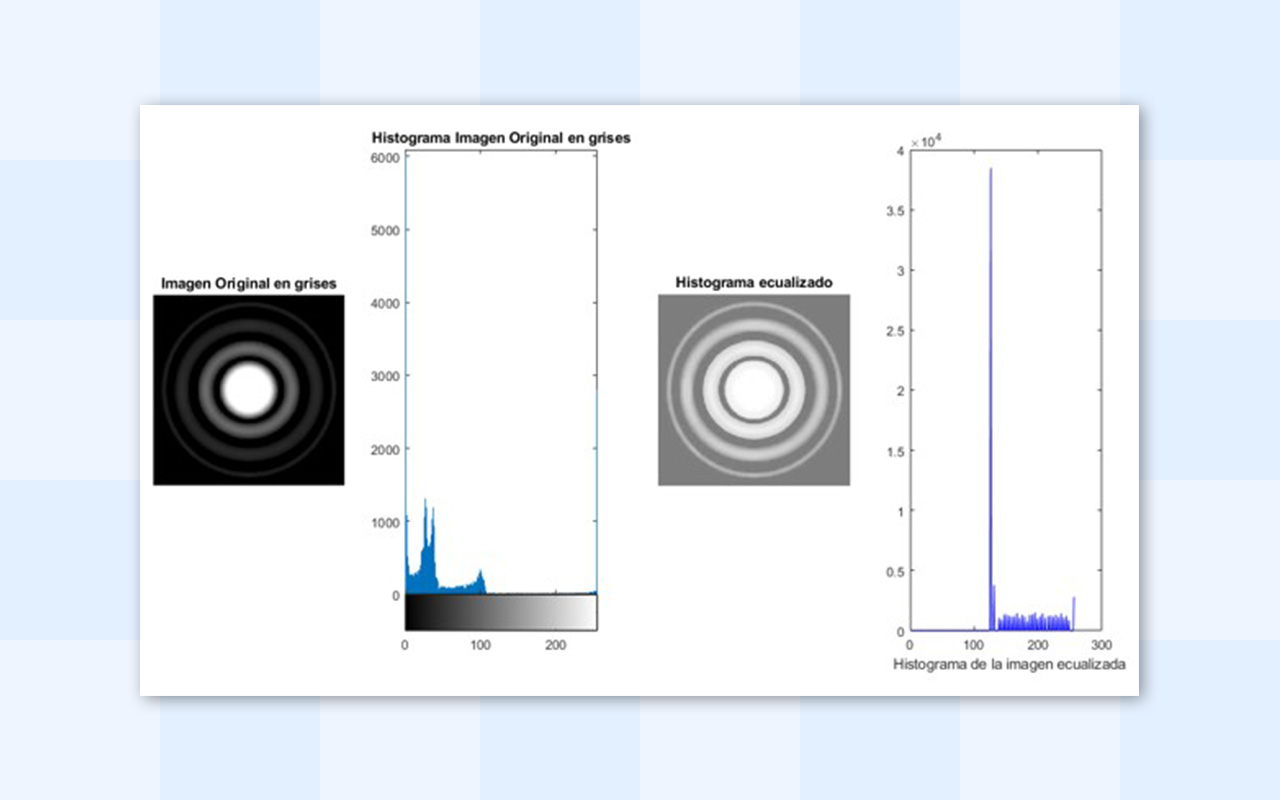
Task: Click the ×10⁴ exponent label
Action: [x=925, y=143]
